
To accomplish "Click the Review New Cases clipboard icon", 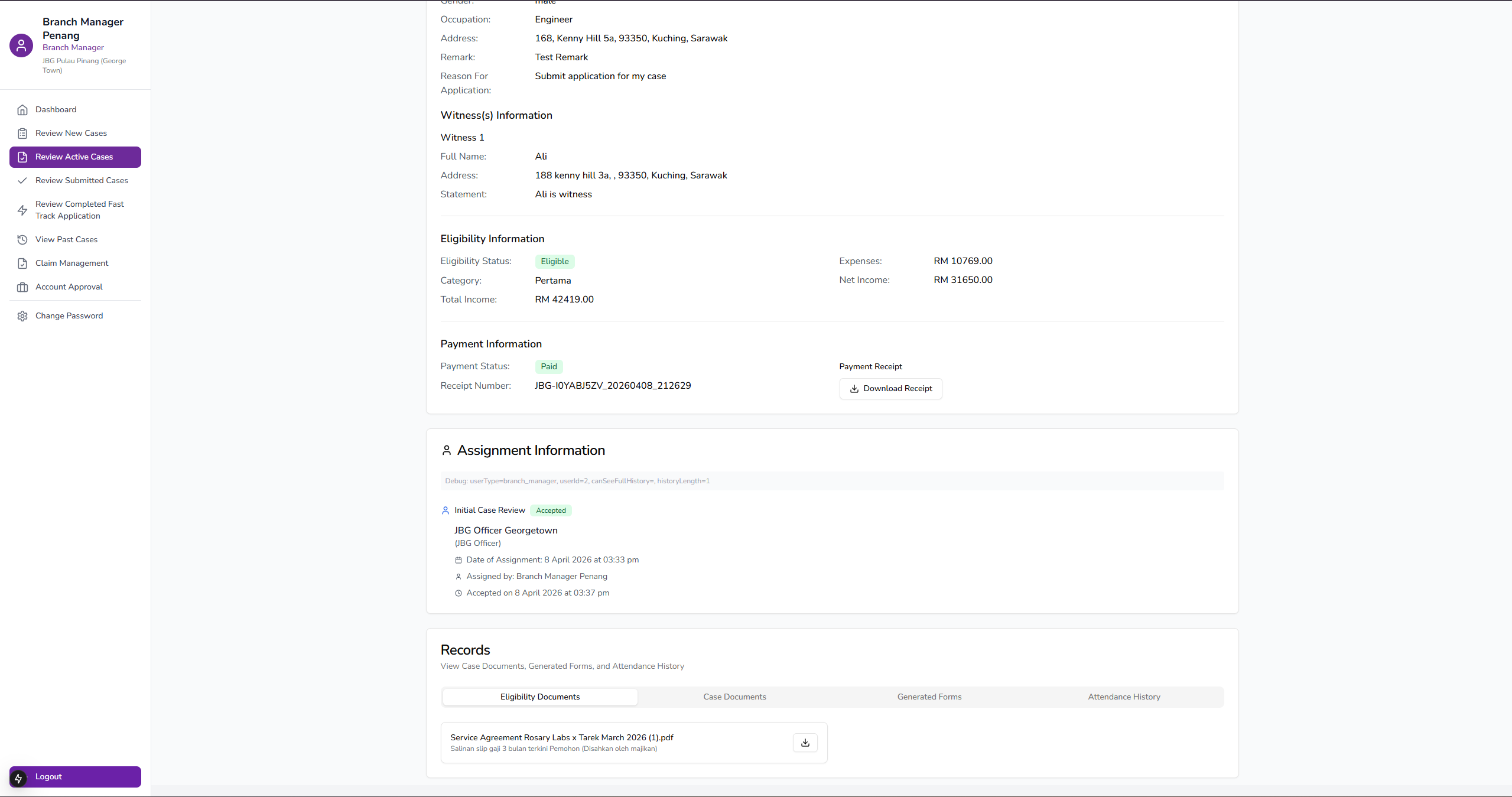I will [22, 134].
